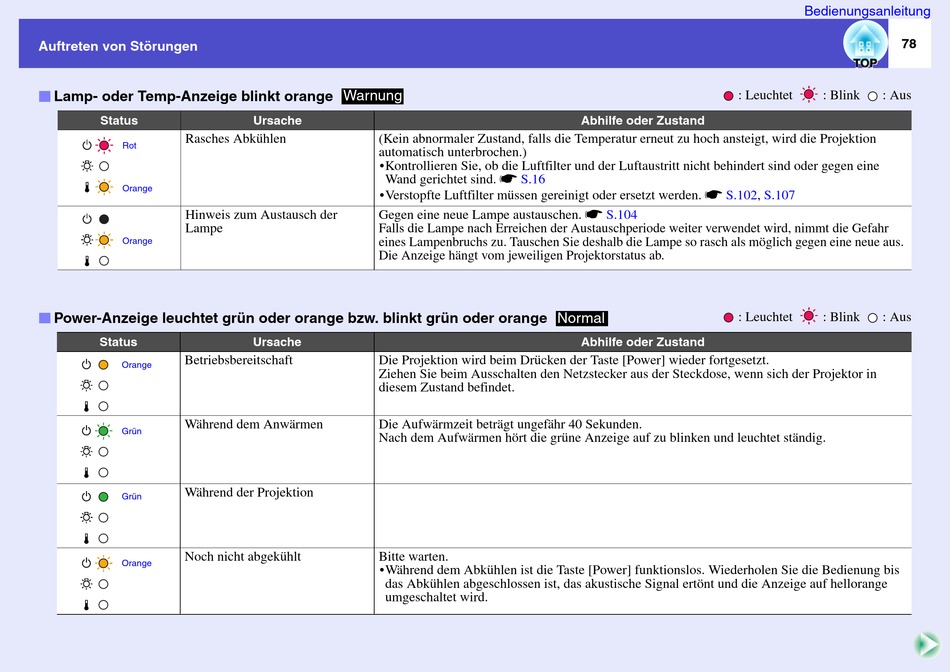
Task: Click black power indicator in Lampe-Austausch row
Action: point(104,219)
